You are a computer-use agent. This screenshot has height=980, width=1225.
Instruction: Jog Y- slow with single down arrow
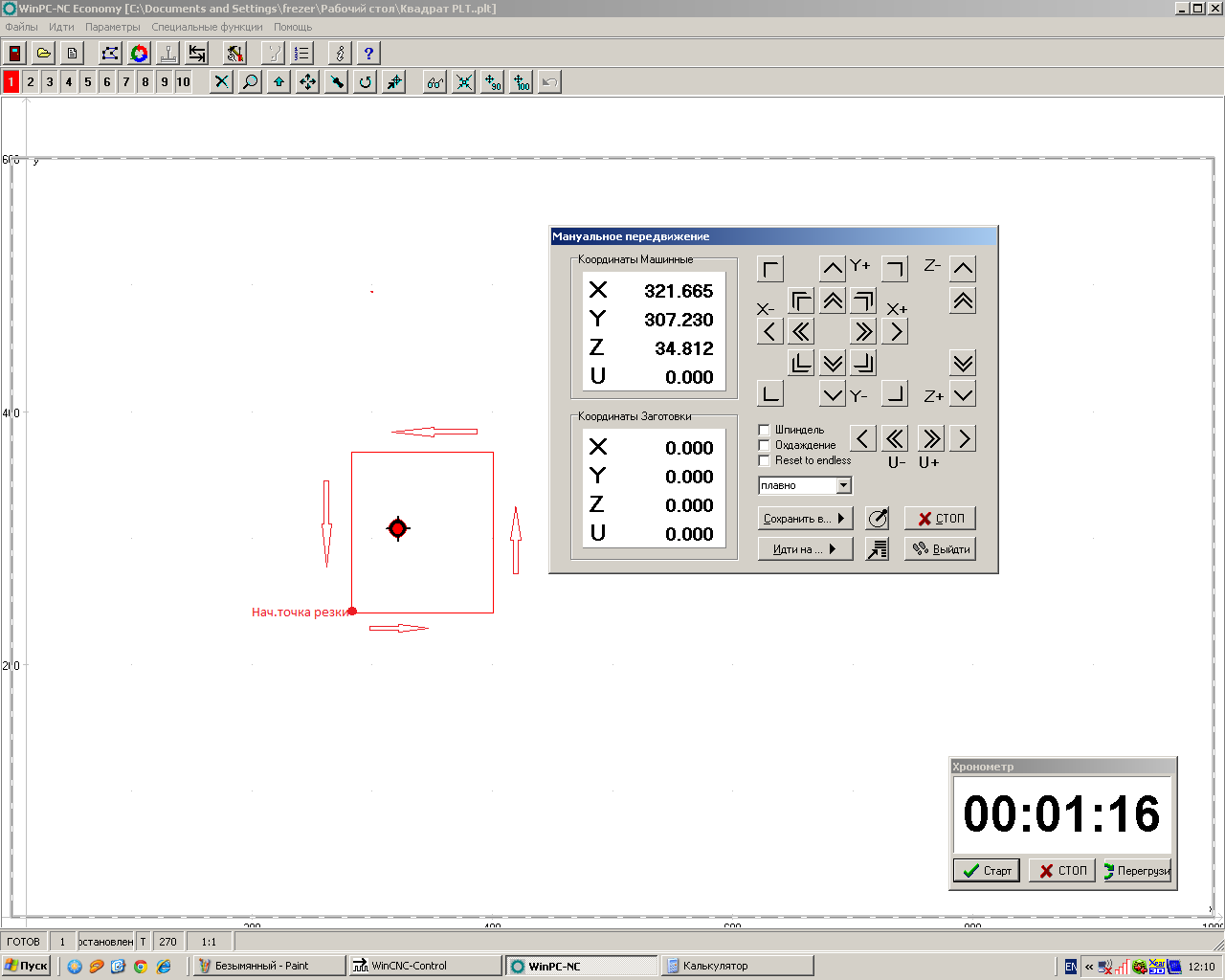[x=833, y=394]
